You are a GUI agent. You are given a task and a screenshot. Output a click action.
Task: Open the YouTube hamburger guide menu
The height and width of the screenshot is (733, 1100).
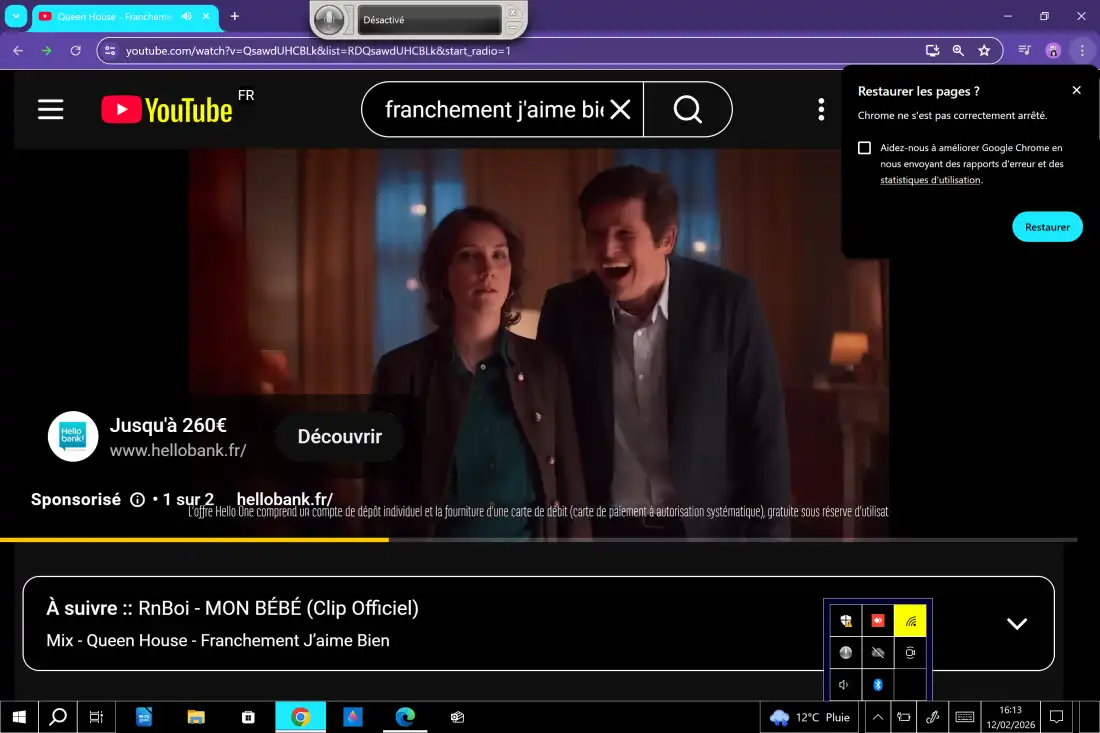[51, 109]
